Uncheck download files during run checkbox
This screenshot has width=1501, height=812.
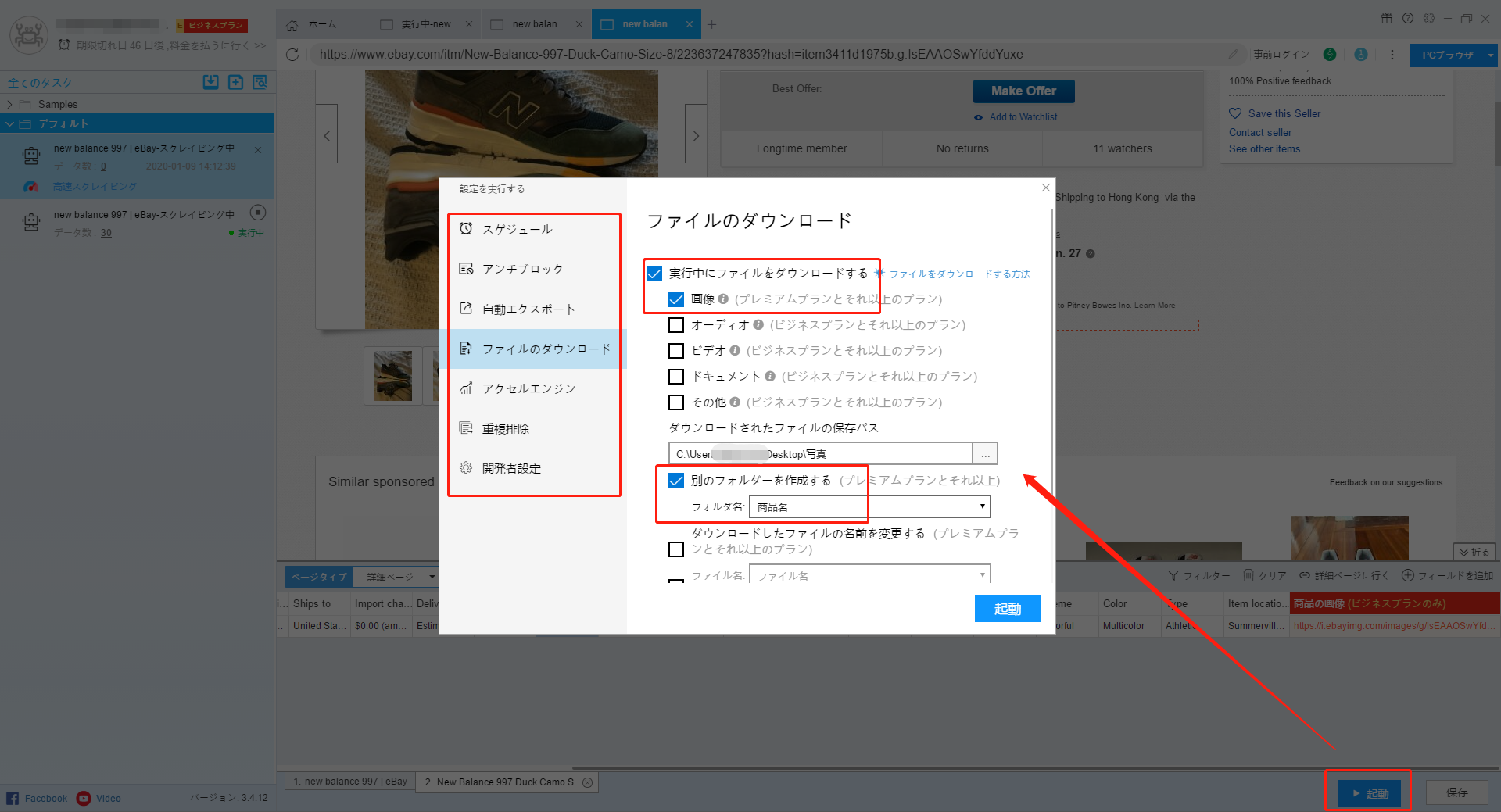tap(654, 274)
